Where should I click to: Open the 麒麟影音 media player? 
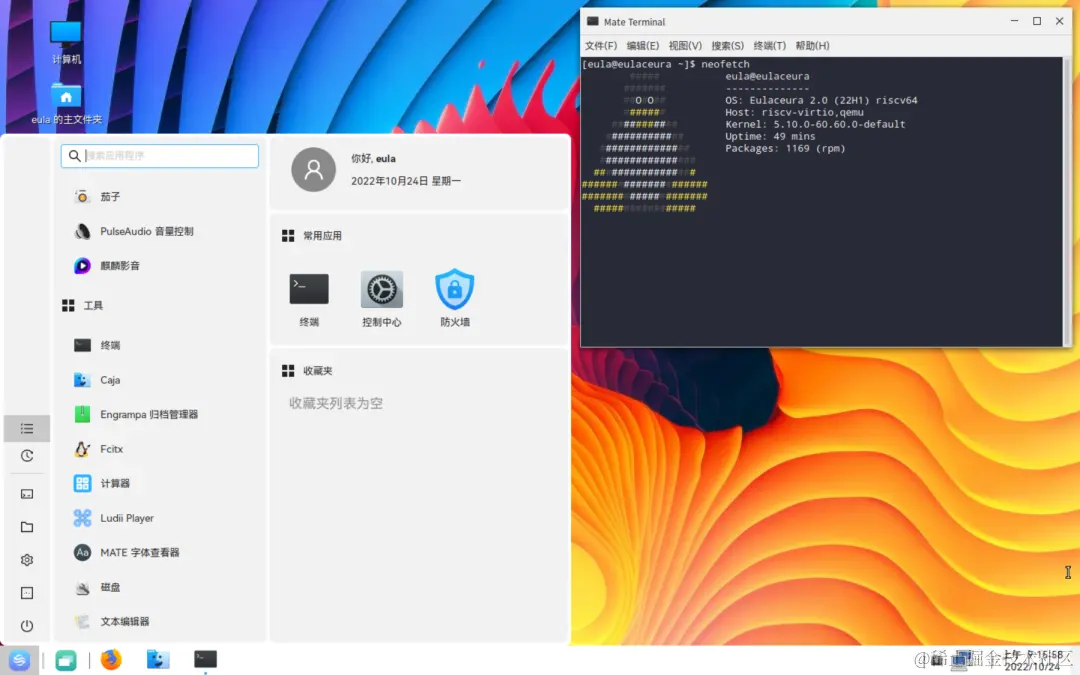120,265
